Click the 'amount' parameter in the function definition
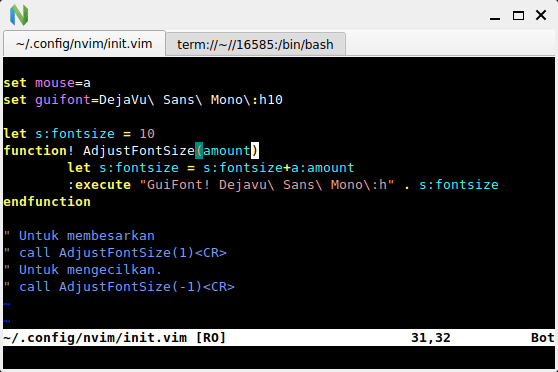 (x=227, y=151)
